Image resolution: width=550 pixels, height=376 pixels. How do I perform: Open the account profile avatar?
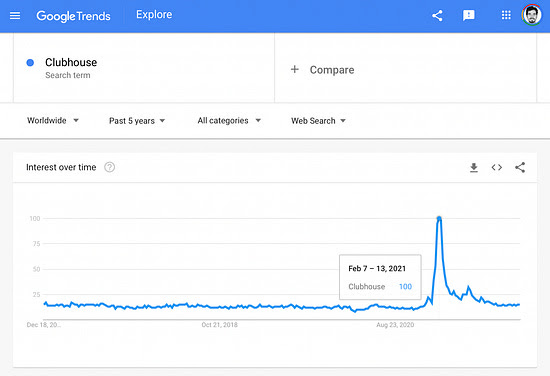(532, 15)
